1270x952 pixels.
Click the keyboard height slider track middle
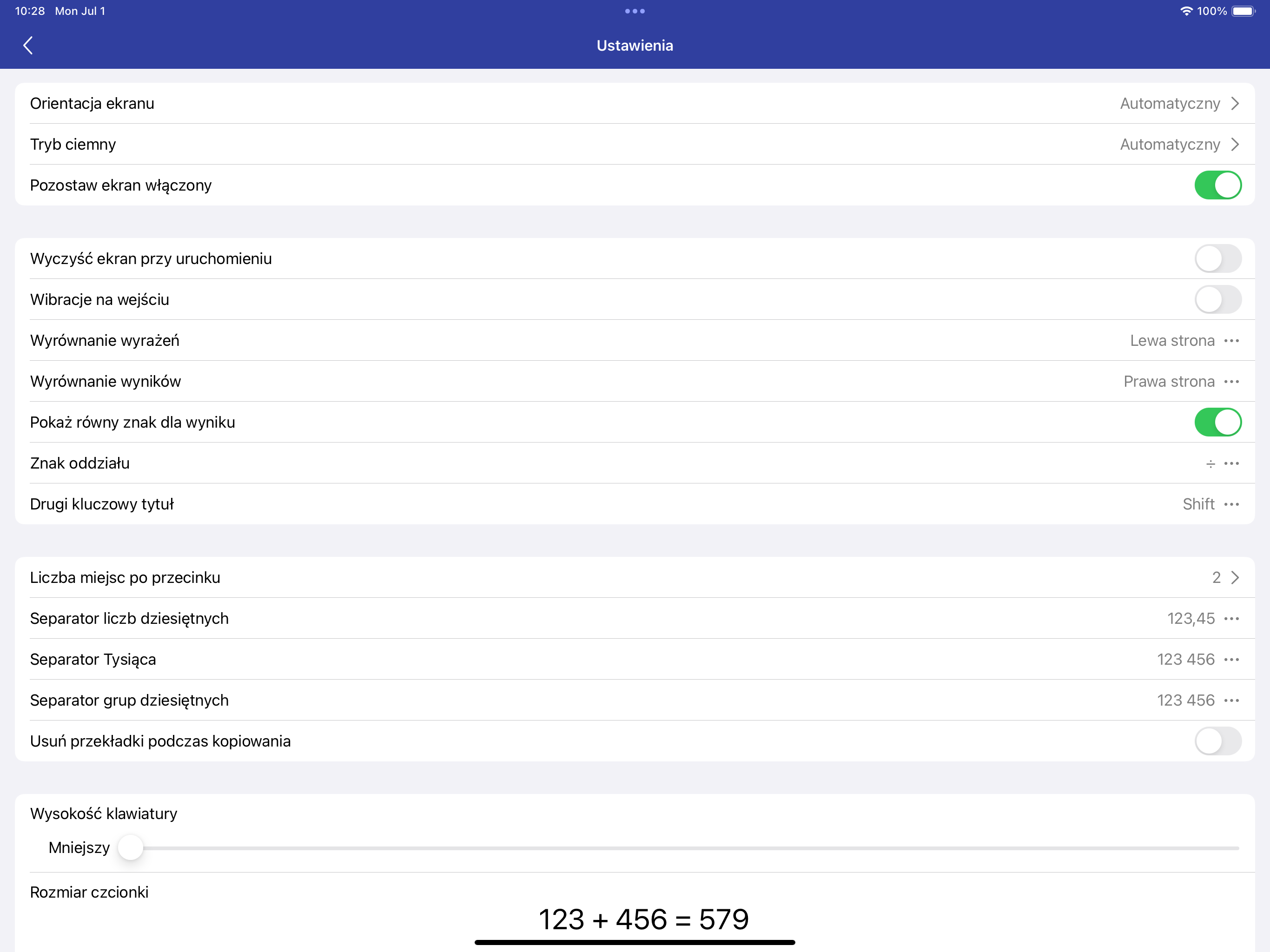(x=678, y=847)
